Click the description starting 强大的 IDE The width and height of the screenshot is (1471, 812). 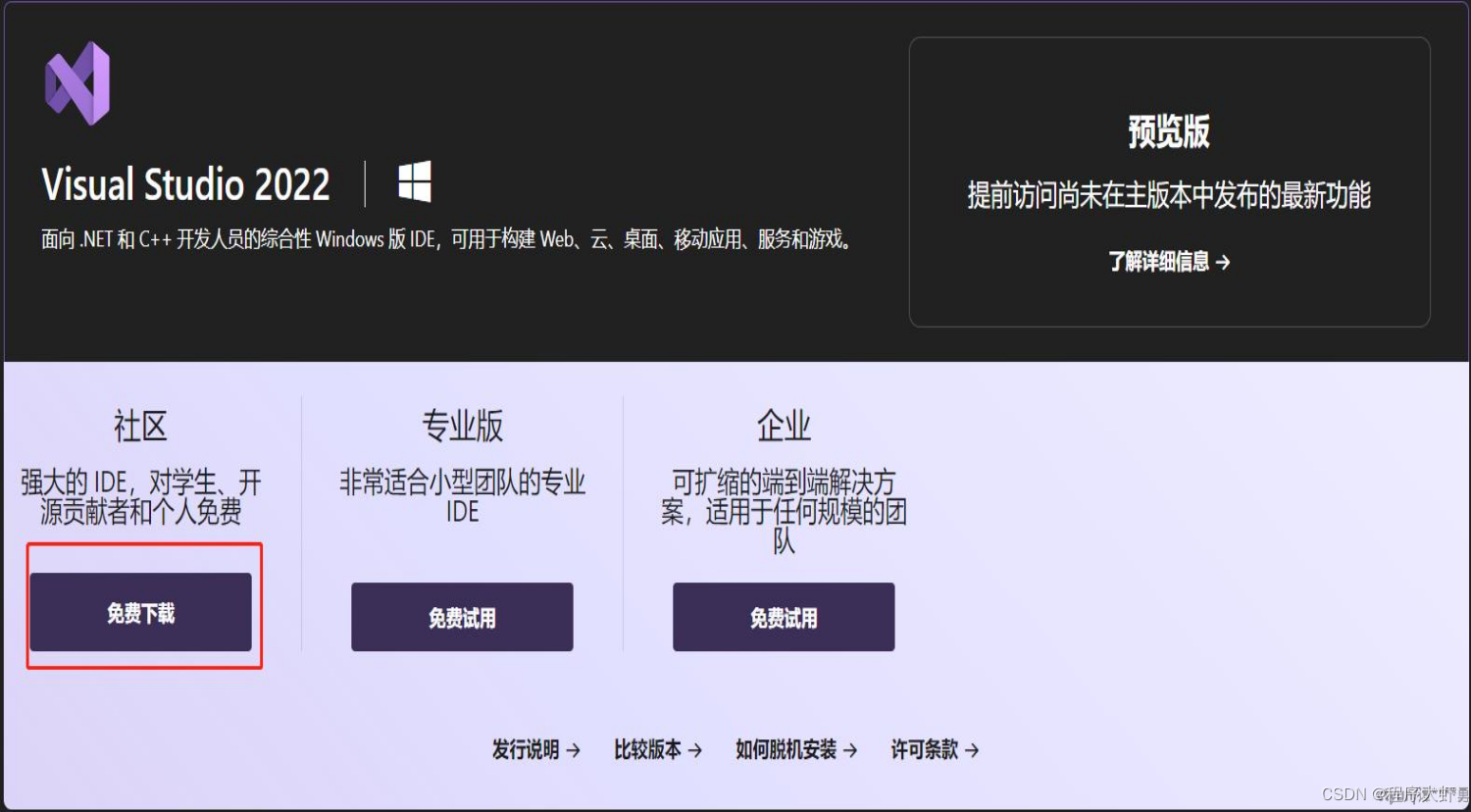(x=140, y=496)
